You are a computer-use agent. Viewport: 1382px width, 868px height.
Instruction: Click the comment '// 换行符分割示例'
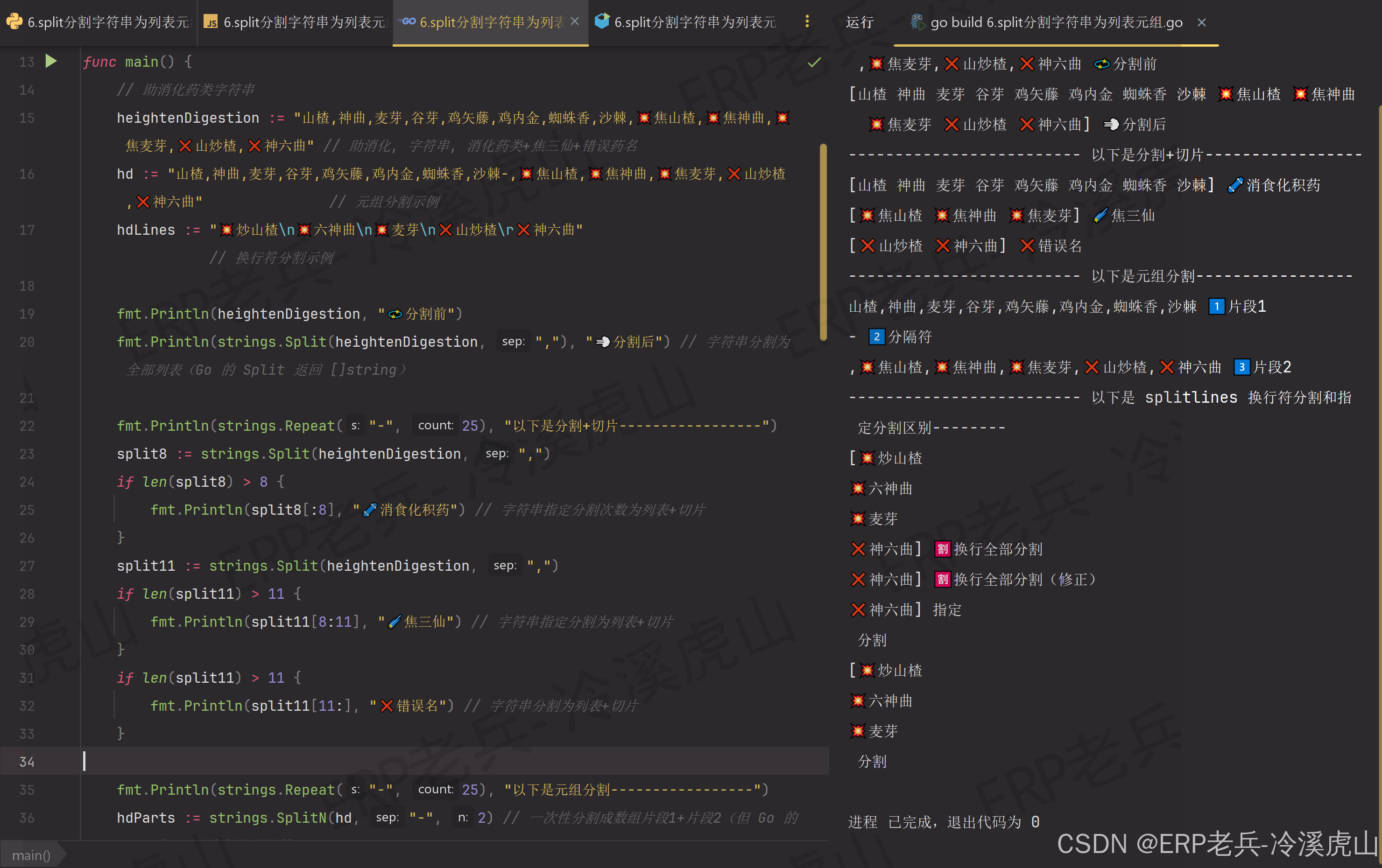click(271, 258)
